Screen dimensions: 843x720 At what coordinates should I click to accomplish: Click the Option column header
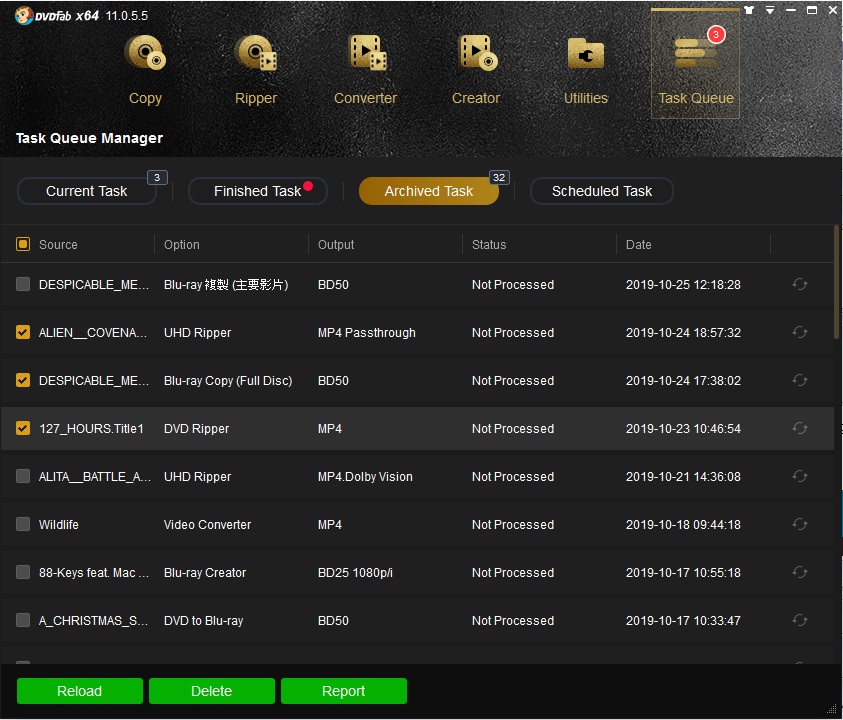182,245
